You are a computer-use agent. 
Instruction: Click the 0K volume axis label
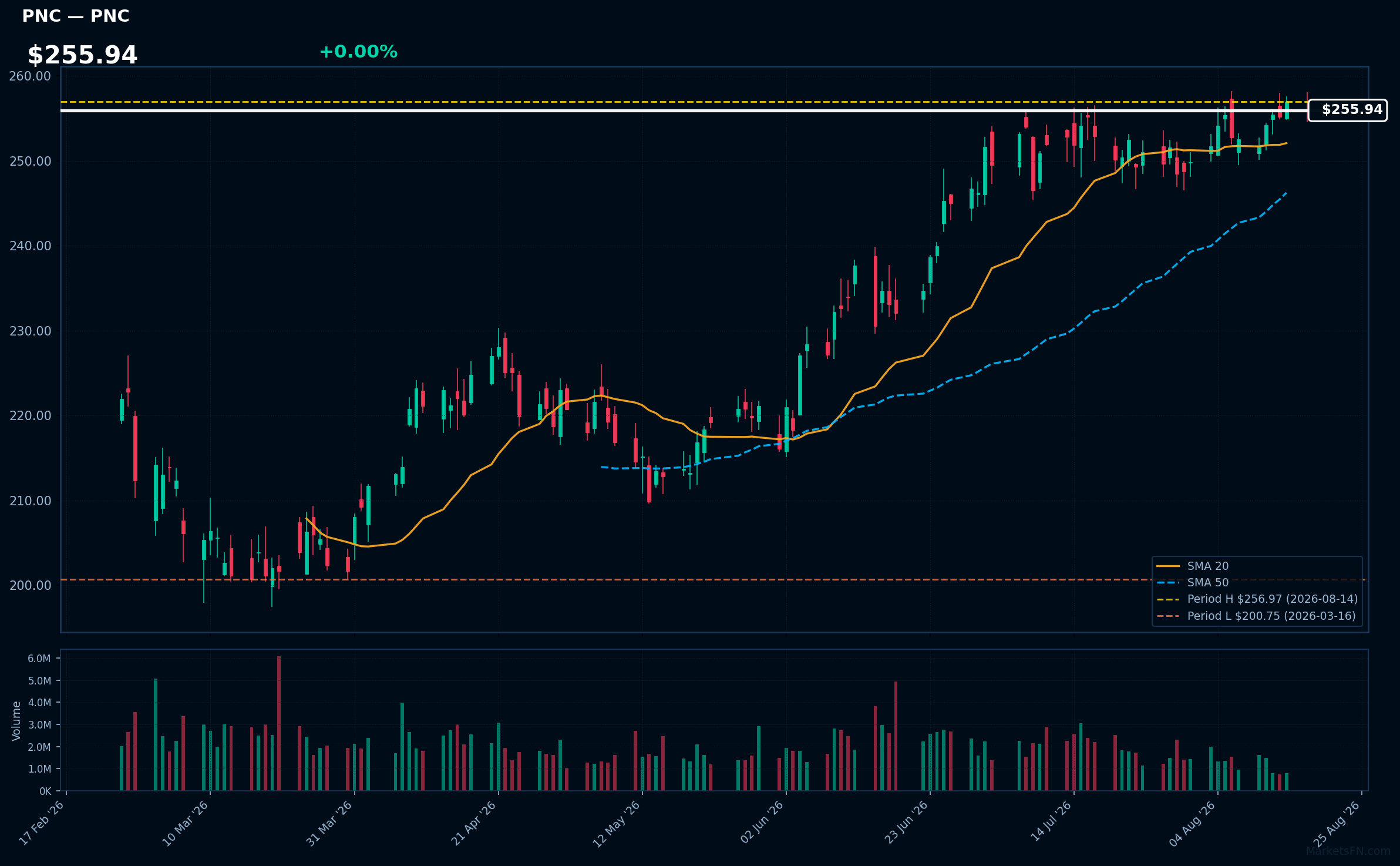pos(45,791)
